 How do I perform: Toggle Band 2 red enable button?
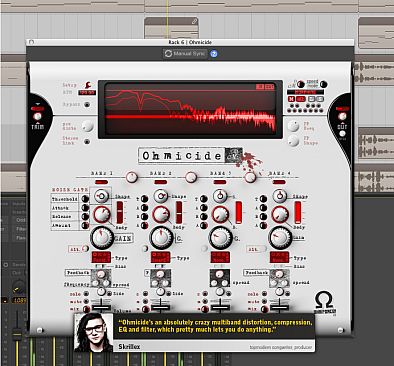(x=161, y=182)
